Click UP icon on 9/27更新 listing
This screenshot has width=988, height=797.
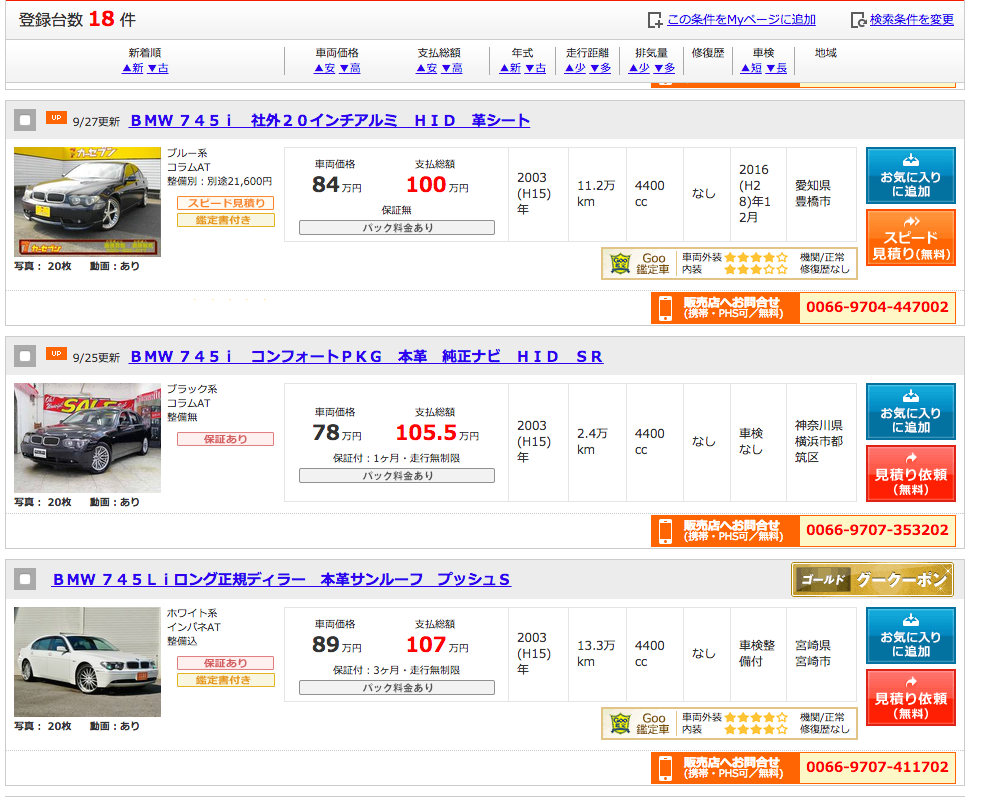56,118
